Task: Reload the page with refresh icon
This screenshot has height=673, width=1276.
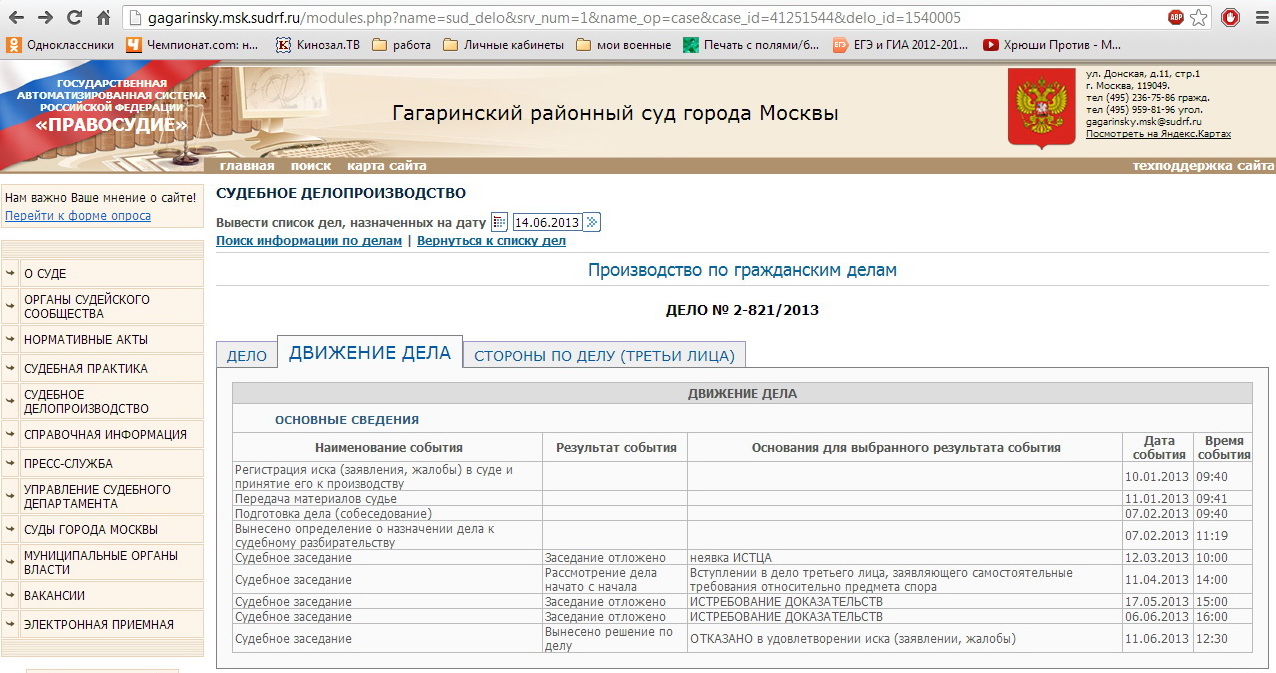Action: pos(74,18)
